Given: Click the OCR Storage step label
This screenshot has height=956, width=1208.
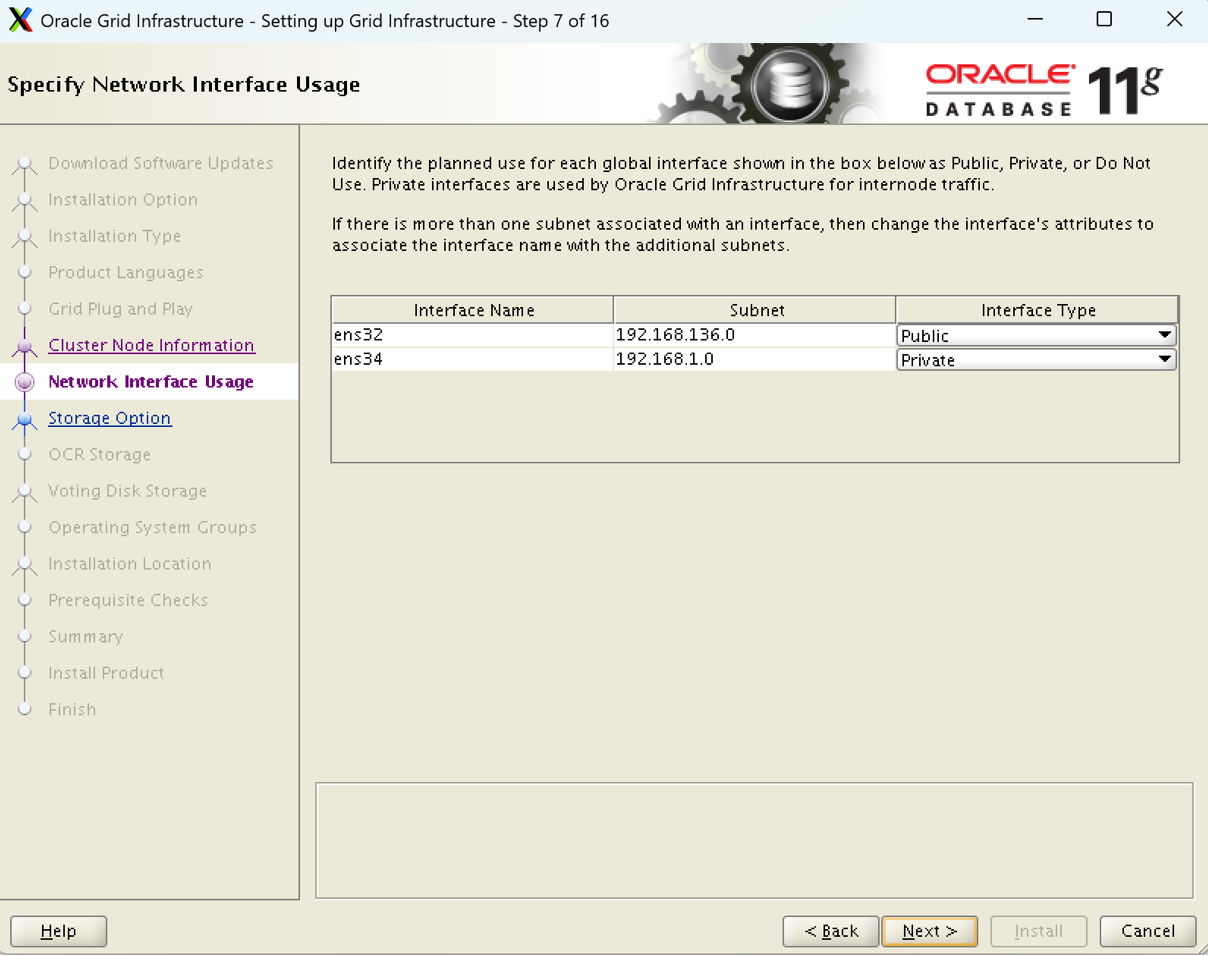Looking at the screenshot, I should [100, 454].
